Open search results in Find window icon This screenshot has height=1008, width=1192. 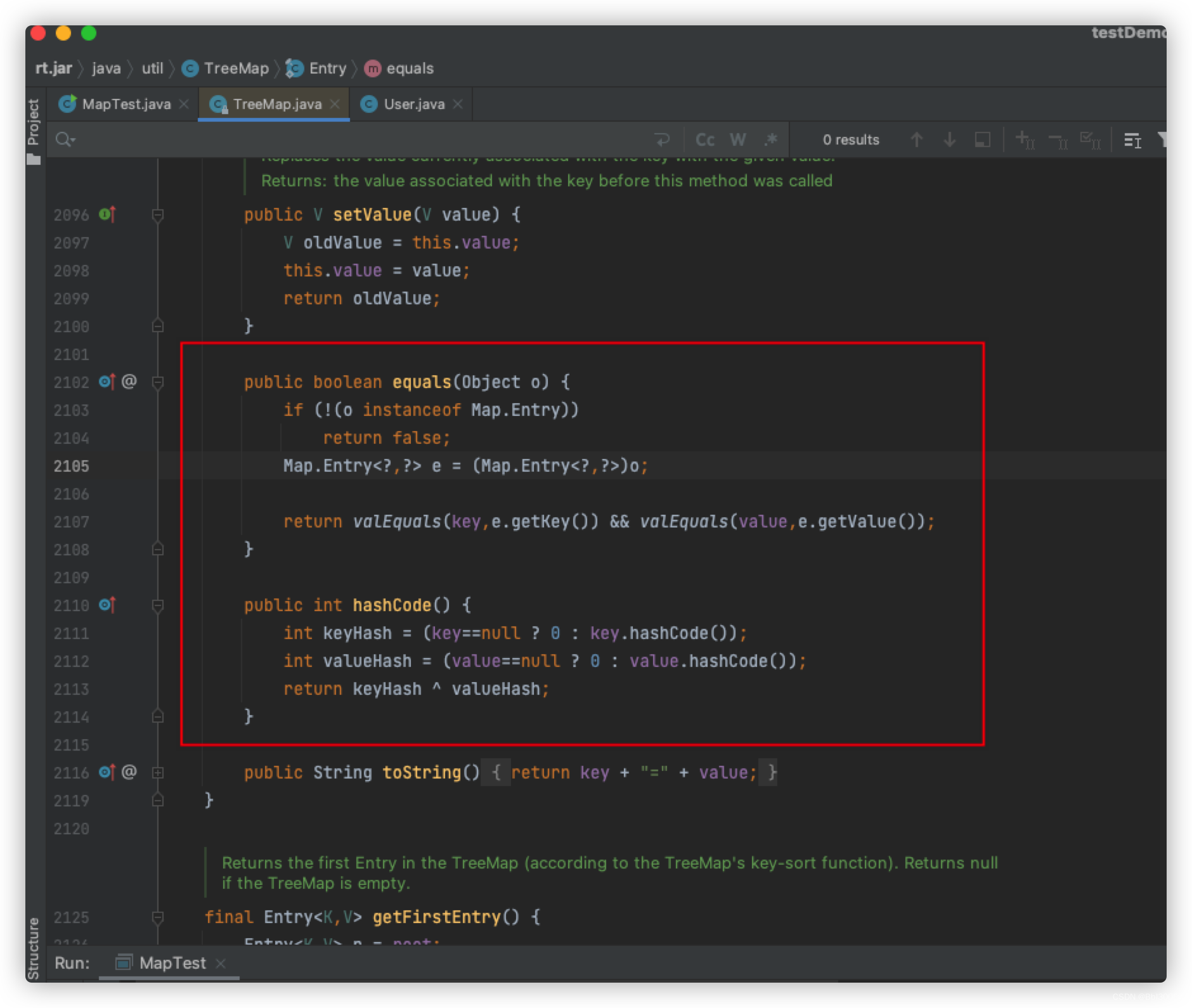click(983, 139)
